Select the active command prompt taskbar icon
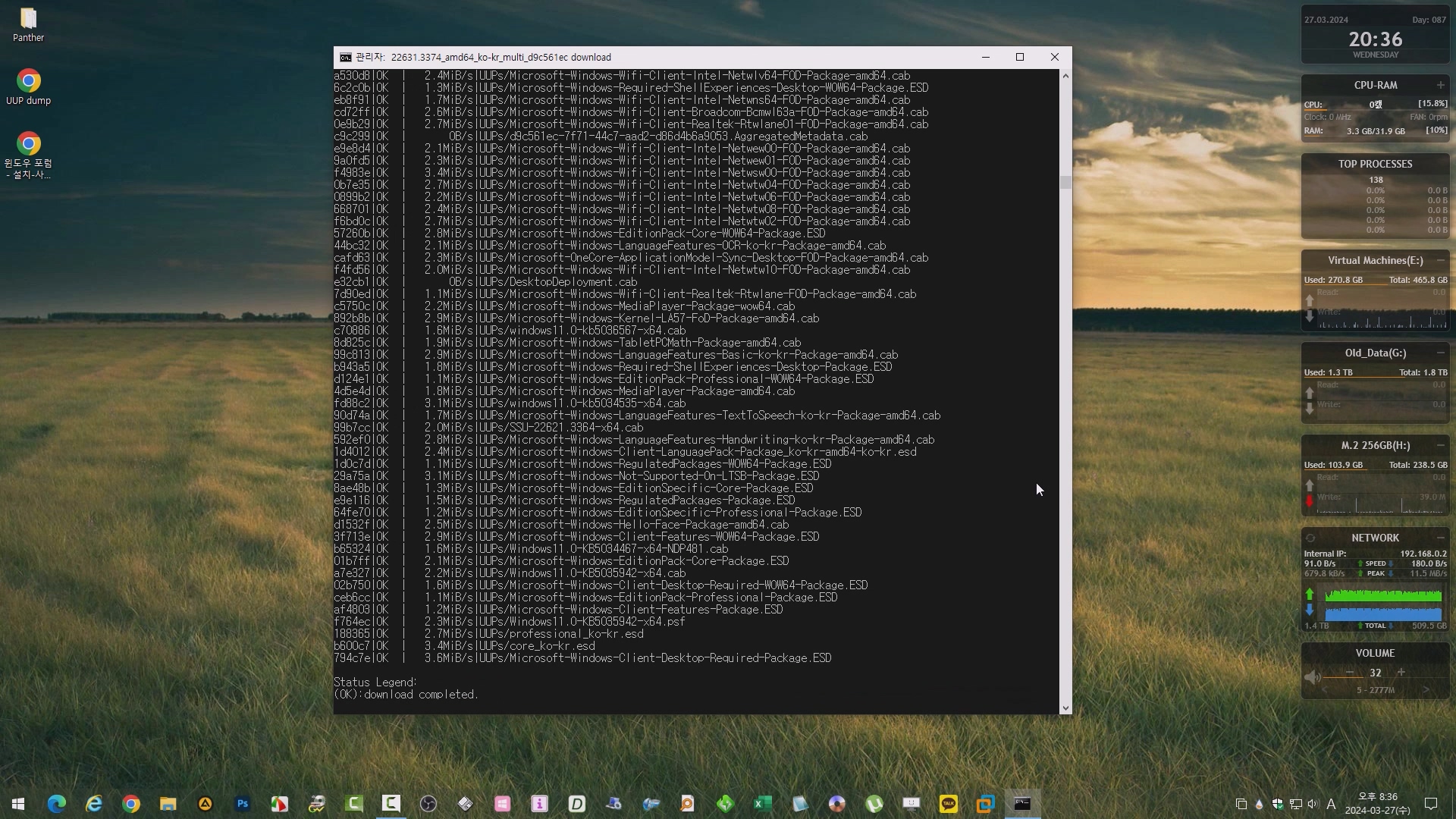Screen dimensions: 1456x819 [1022, 804]
